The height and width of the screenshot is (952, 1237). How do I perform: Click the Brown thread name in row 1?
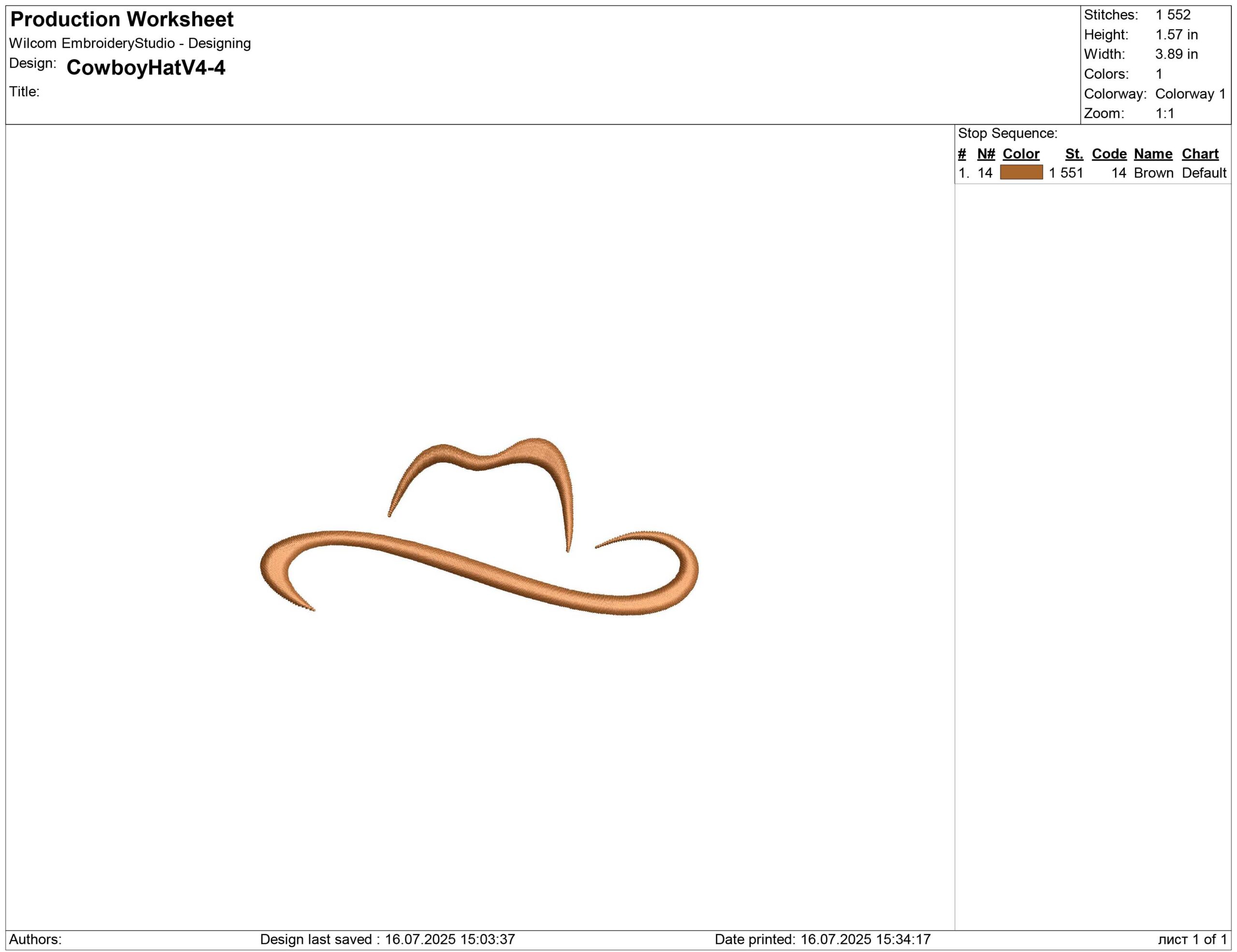click(1153, 173)
